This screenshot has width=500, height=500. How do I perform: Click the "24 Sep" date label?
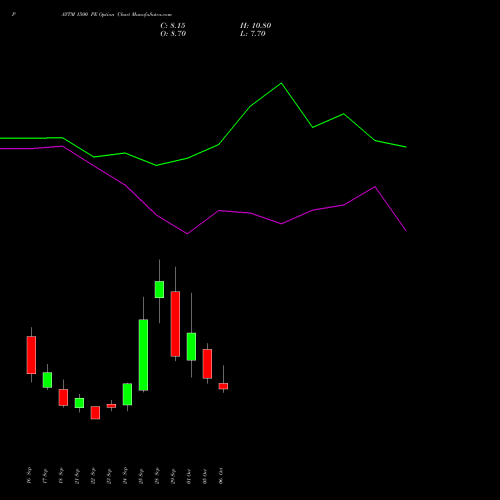point(125,475)
